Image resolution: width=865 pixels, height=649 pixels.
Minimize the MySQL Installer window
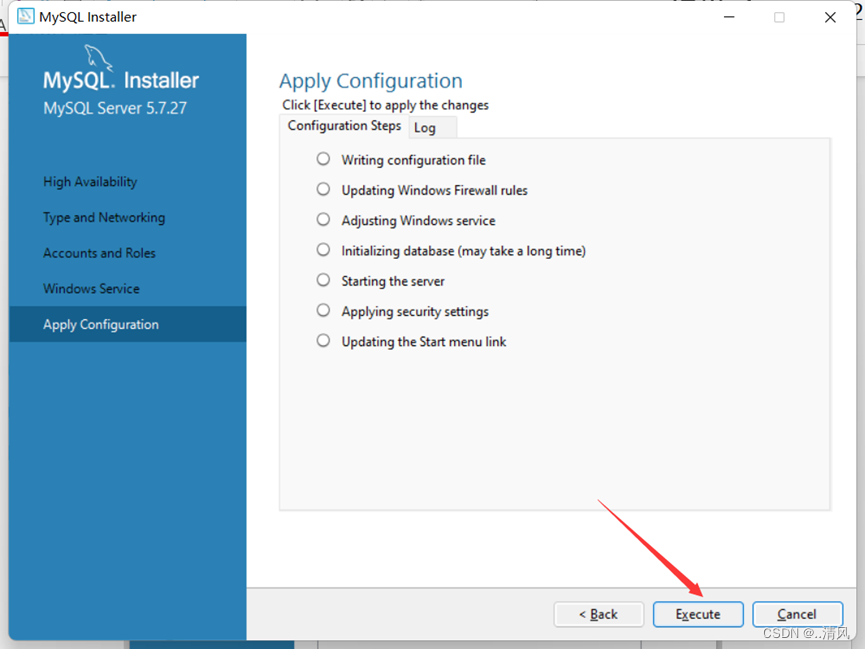point(729,17)
